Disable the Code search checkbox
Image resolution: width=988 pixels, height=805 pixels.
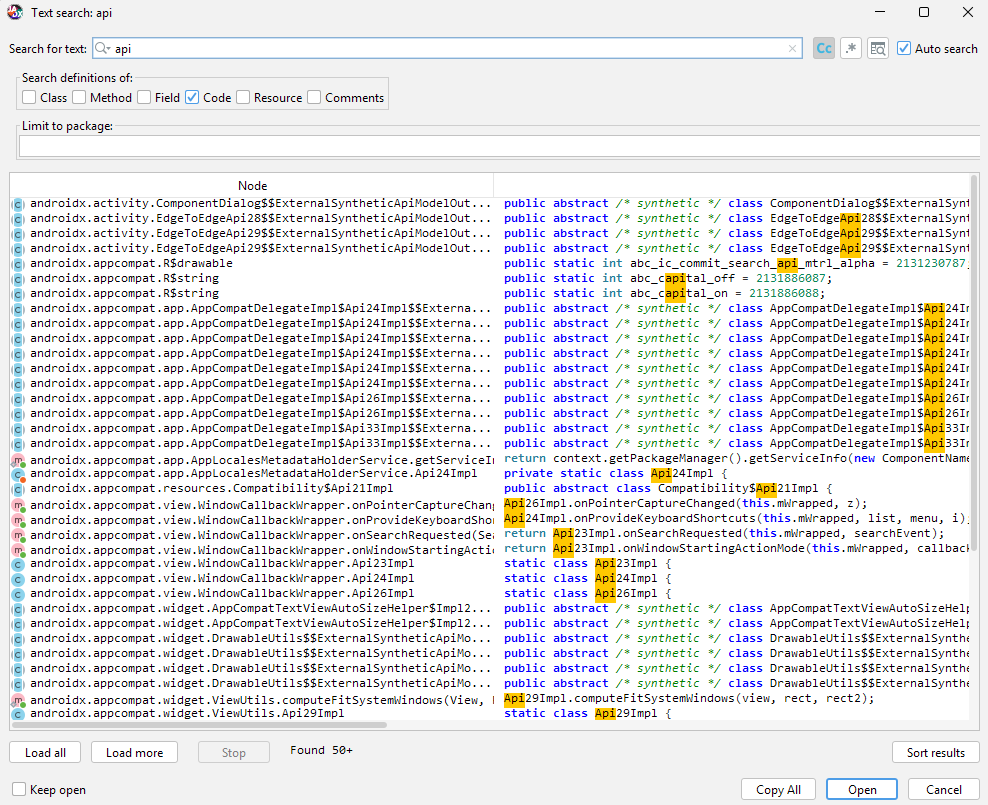tap(192, 97)
